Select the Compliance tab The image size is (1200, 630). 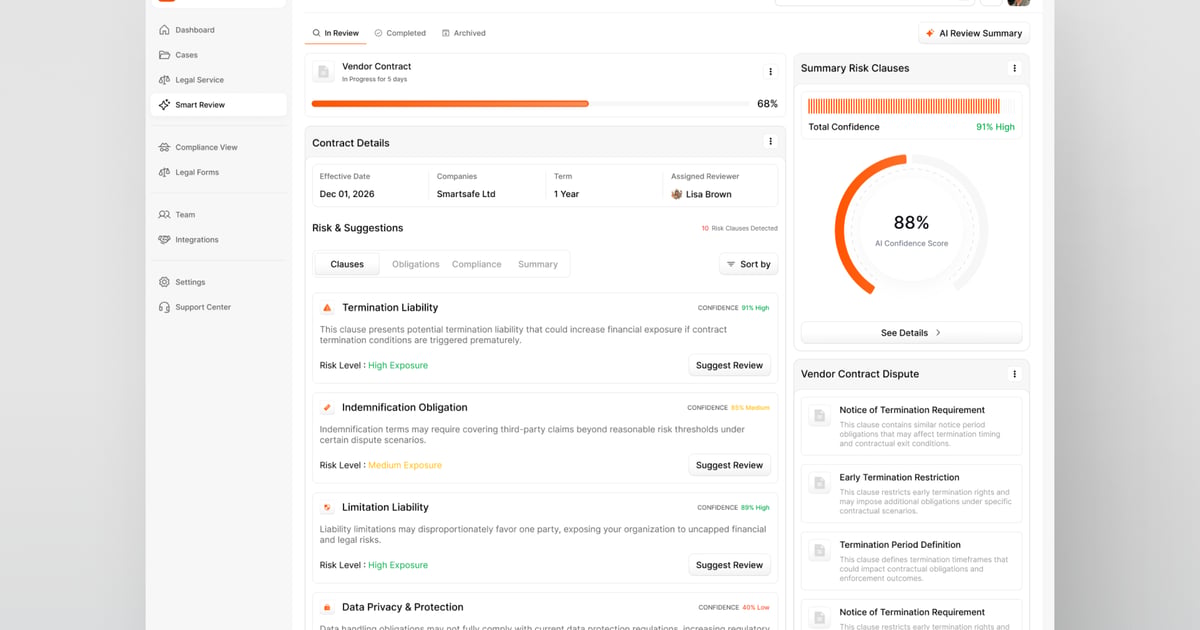tap(477, 264)
